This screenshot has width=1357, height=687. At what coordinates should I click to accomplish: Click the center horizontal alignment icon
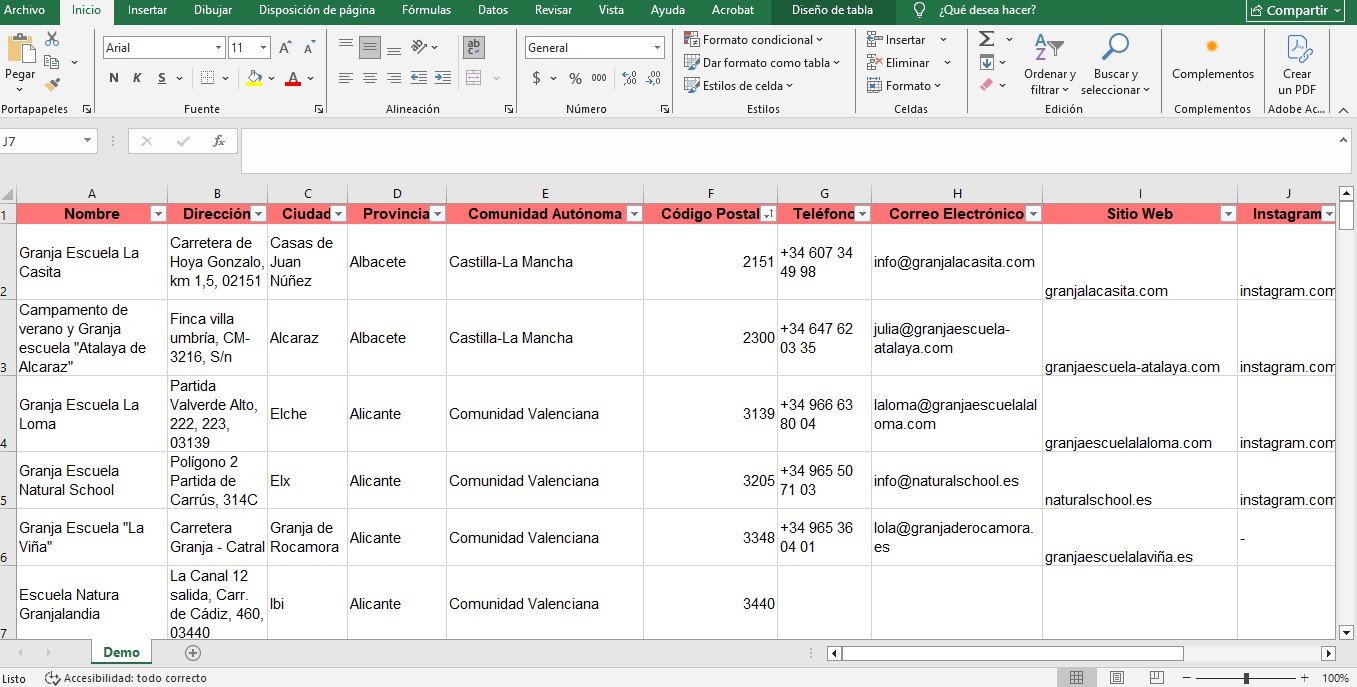(x=370, y=78)
